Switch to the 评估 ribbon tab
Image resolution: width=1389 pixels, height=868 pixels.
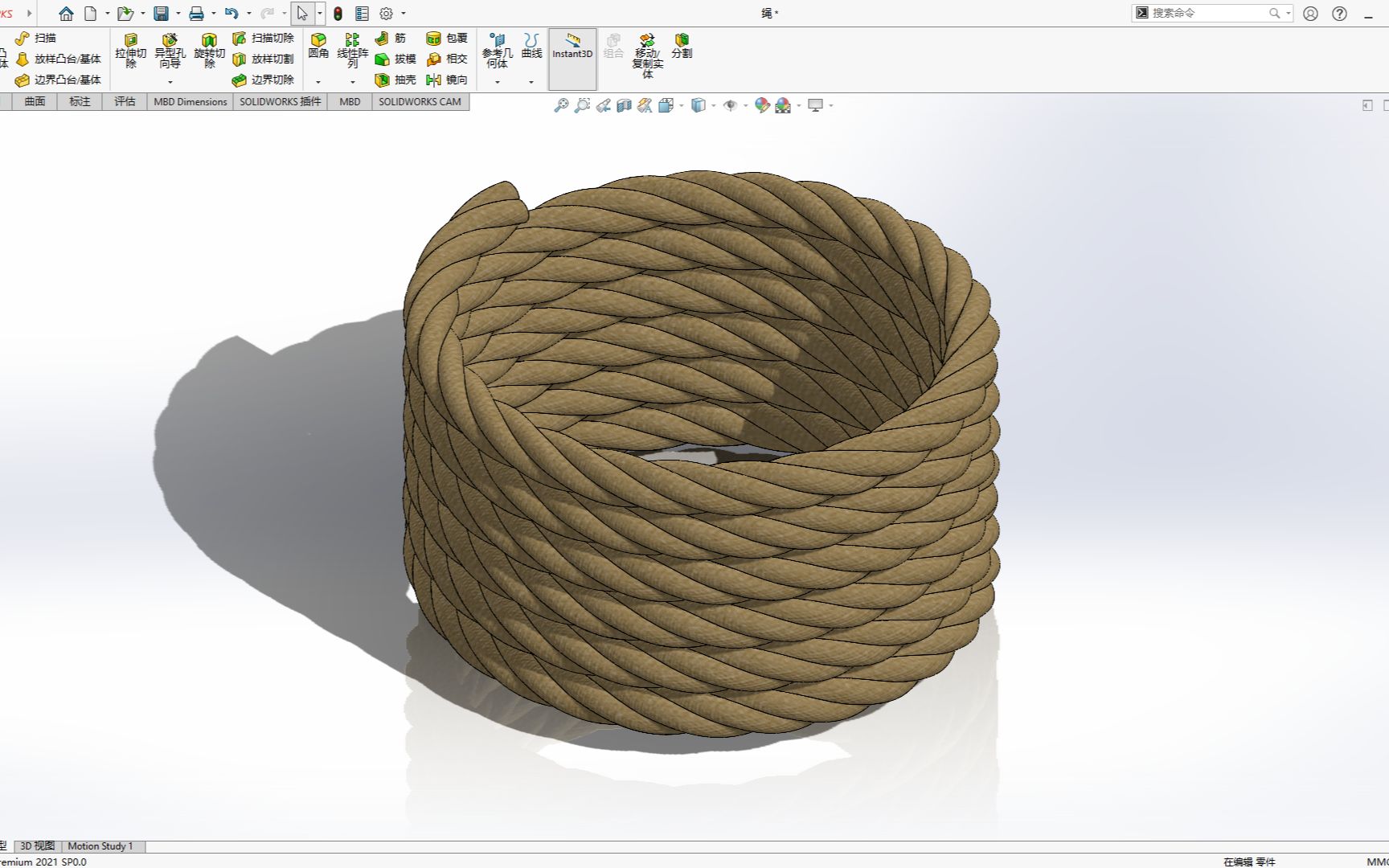pos(124,102)
